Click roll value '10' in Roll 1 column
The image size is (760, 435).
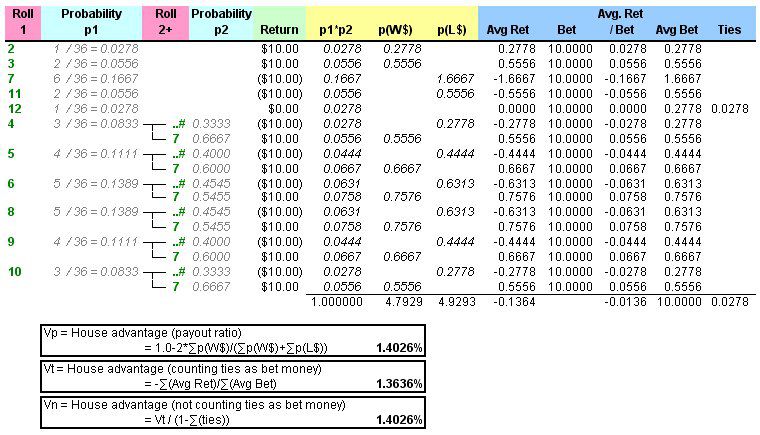[x=15, y=272]
